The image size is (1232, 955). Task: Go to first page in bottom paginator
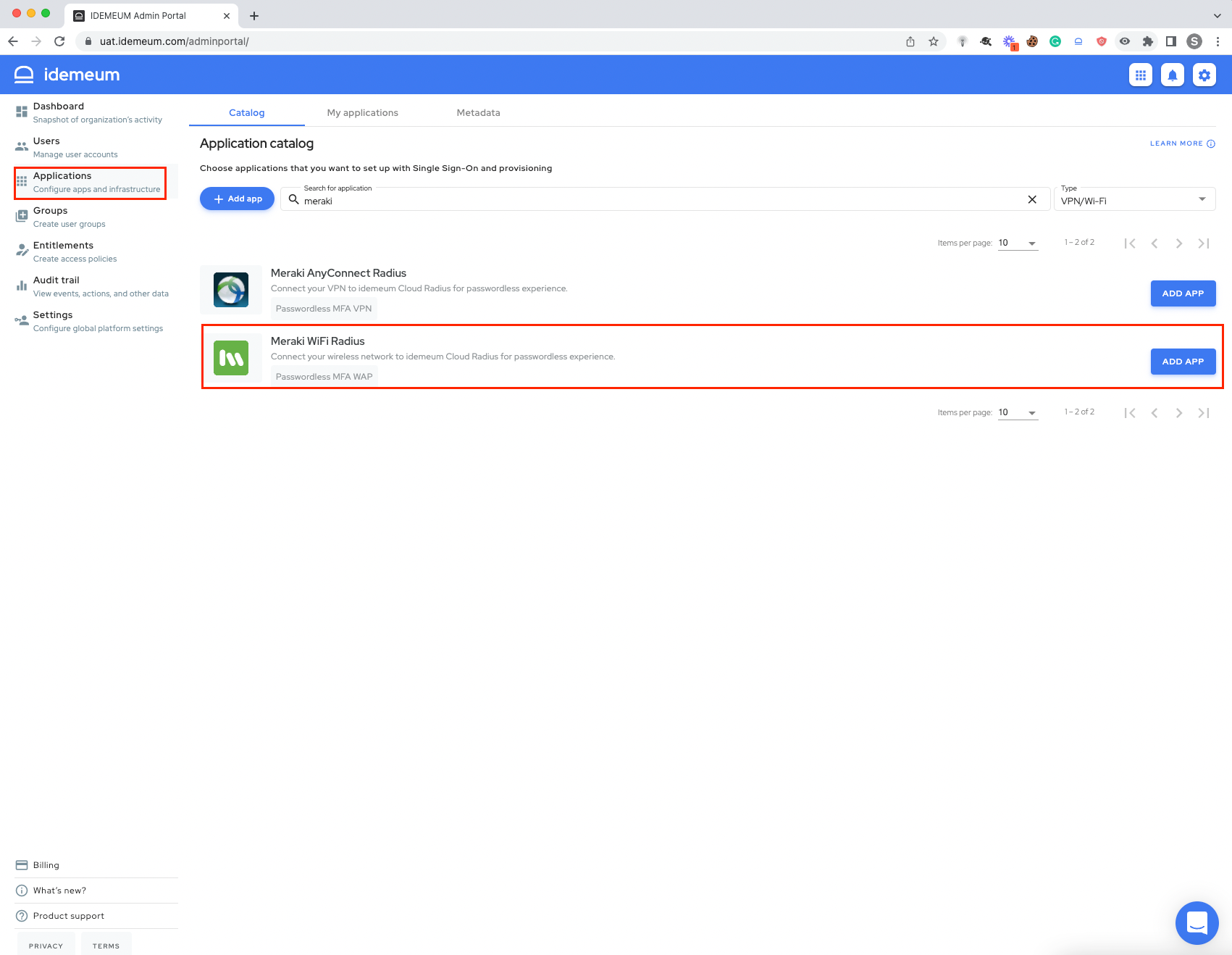coord(1130,413)
